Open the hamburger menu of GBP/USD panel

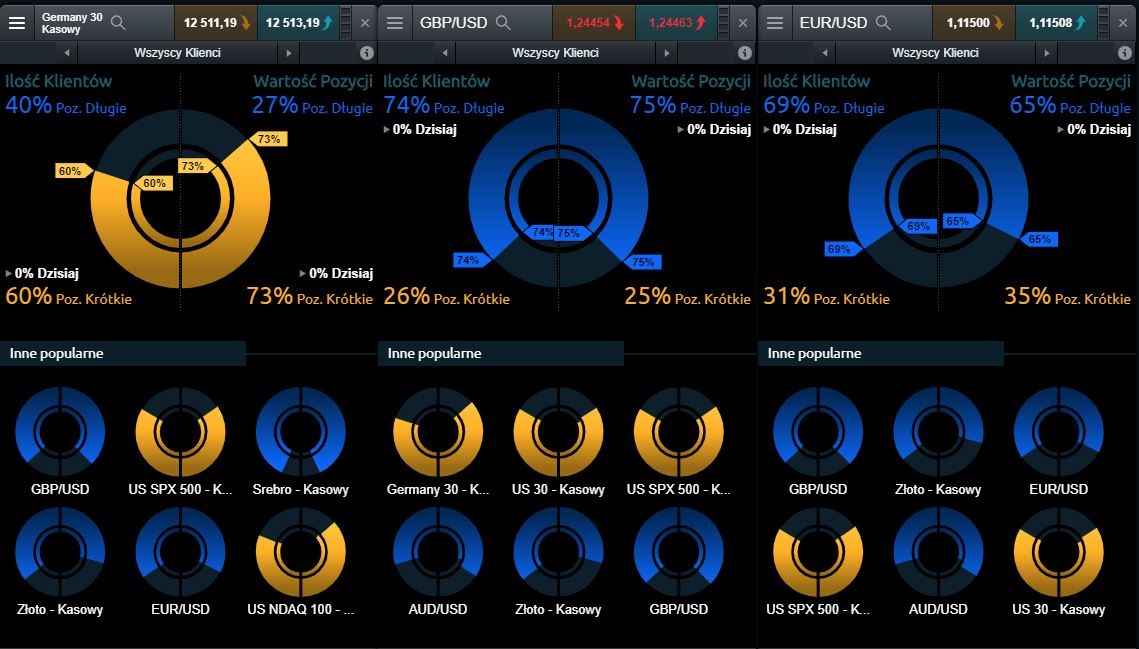point(395,22)
